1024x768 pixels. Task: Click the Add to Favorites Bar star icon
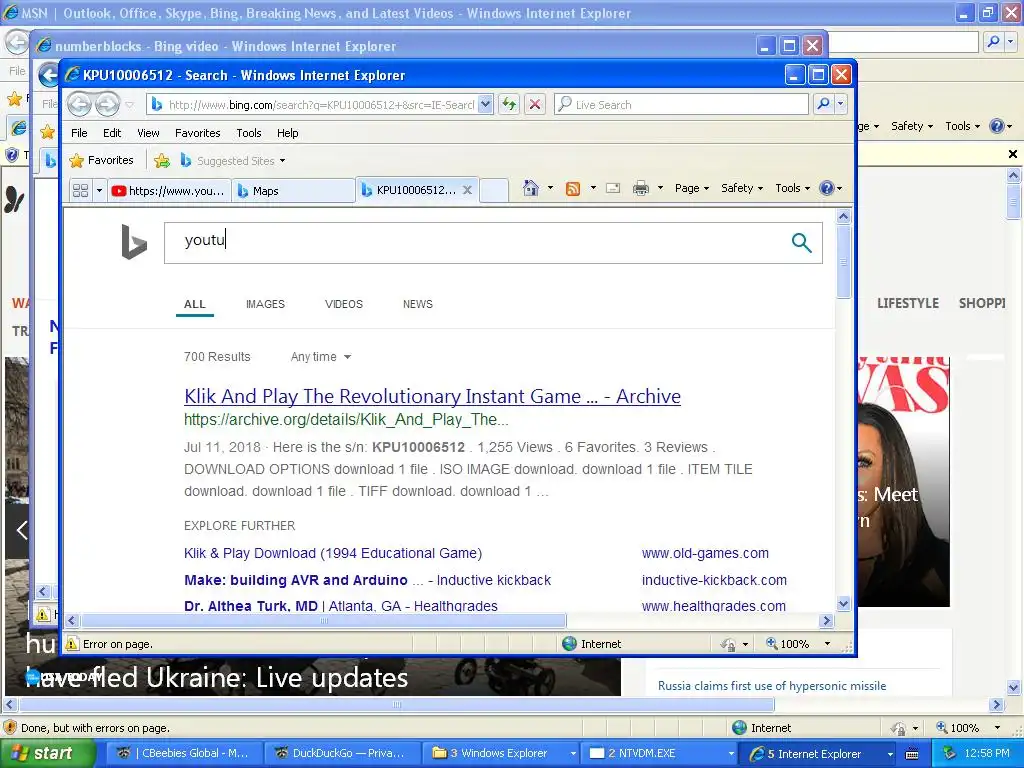(162, 160)
